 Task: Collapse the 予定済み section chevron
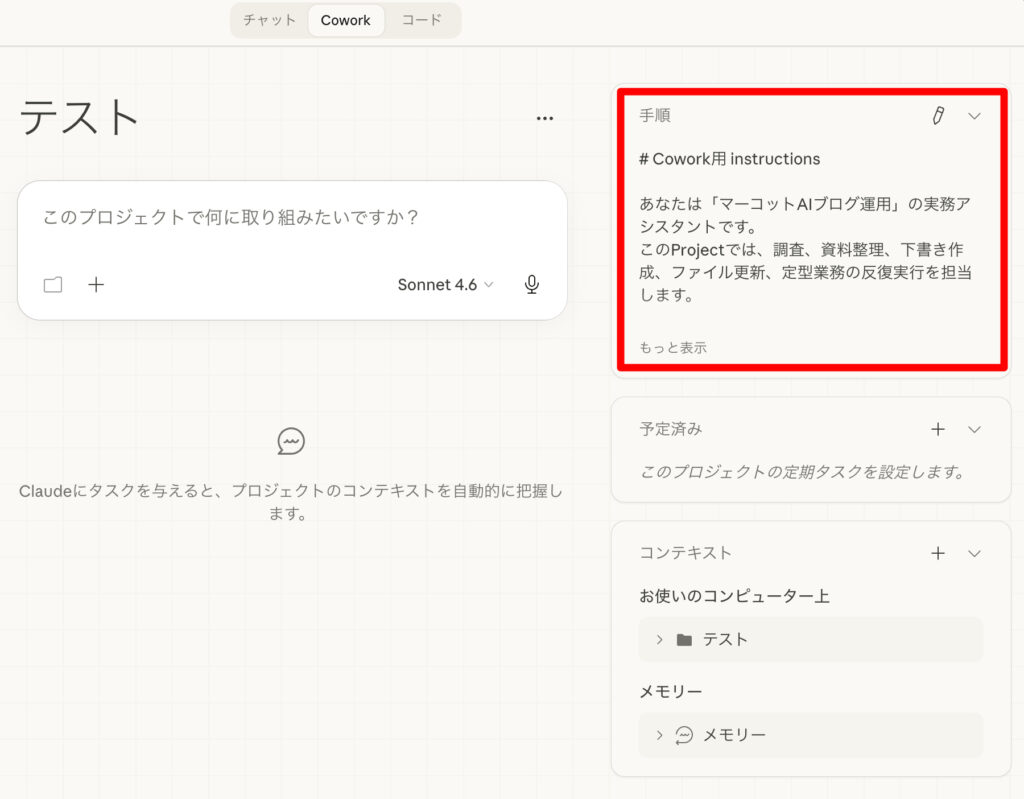tap(975, 429)
